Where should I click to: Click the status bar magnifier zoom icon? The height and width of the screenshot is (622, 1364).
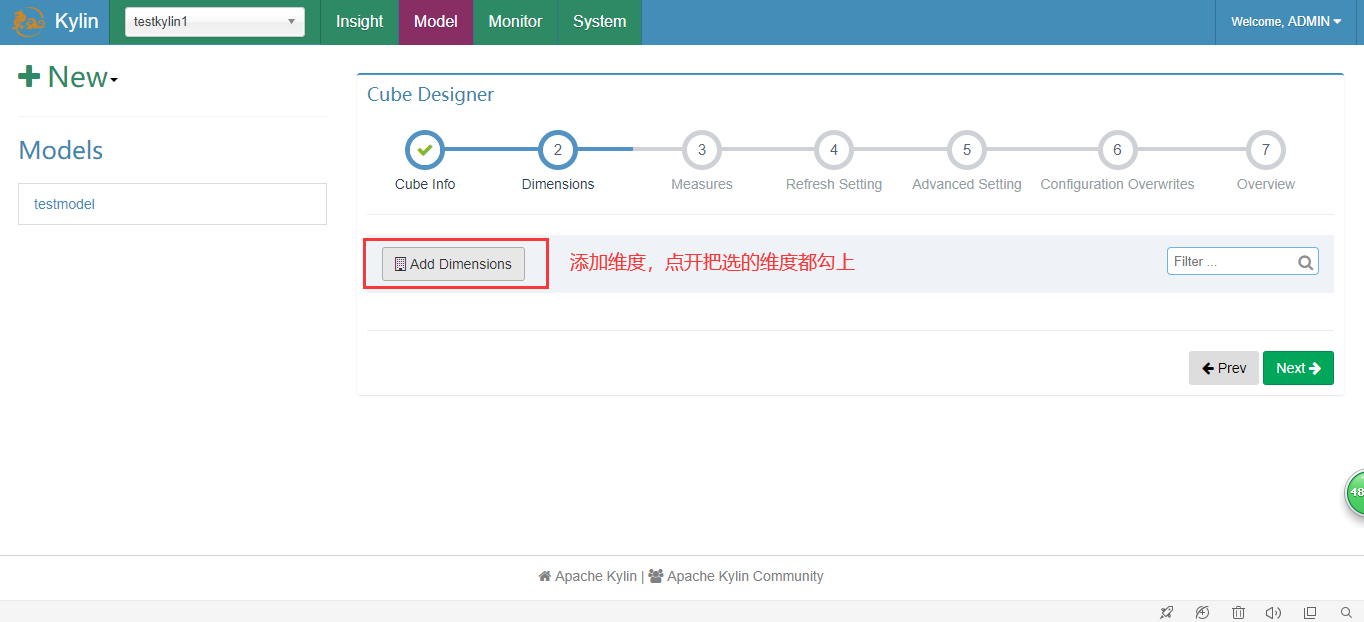pos(1346,612)
